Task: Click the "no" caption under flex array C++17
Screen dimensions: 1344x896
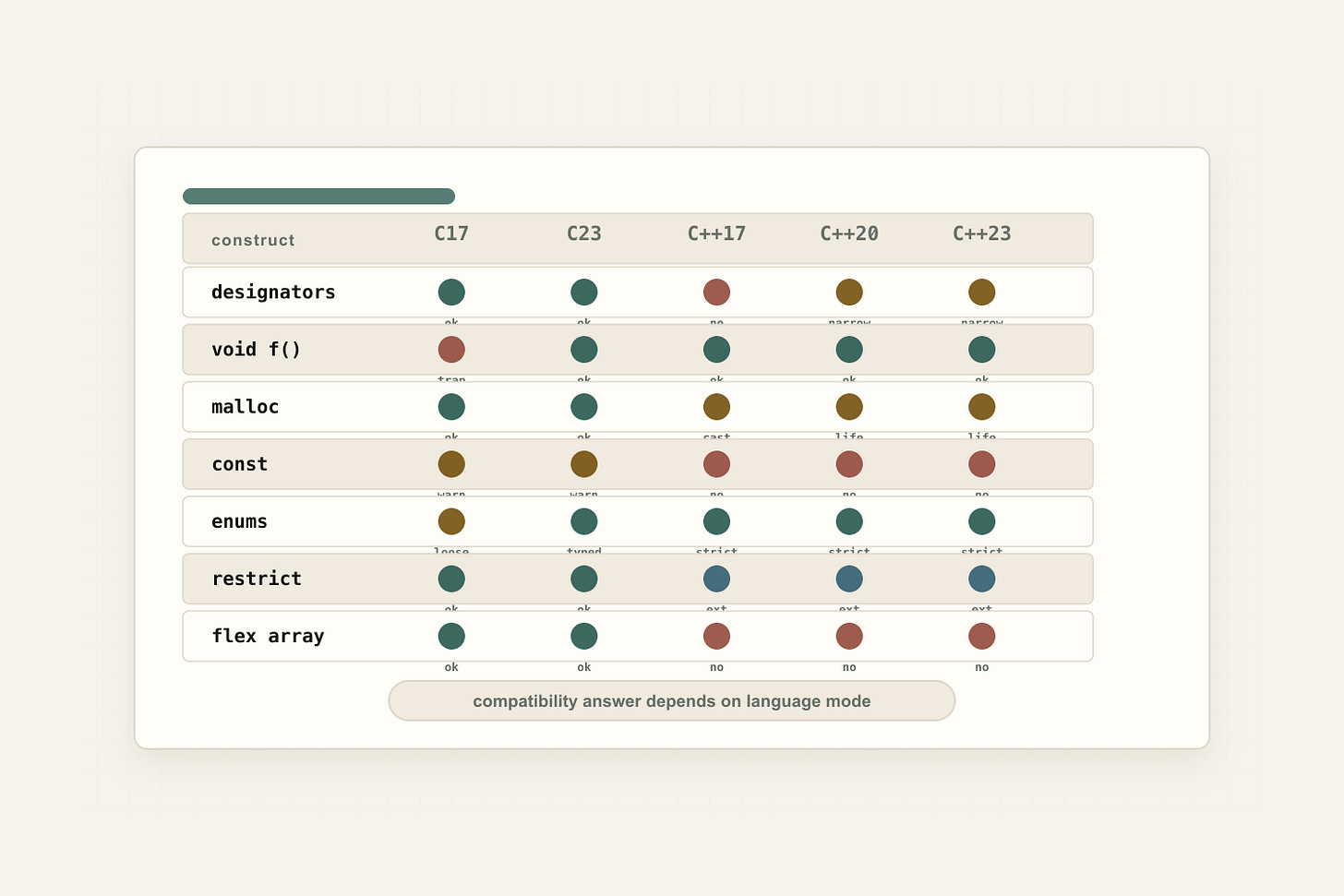Action: pos(716,667)
